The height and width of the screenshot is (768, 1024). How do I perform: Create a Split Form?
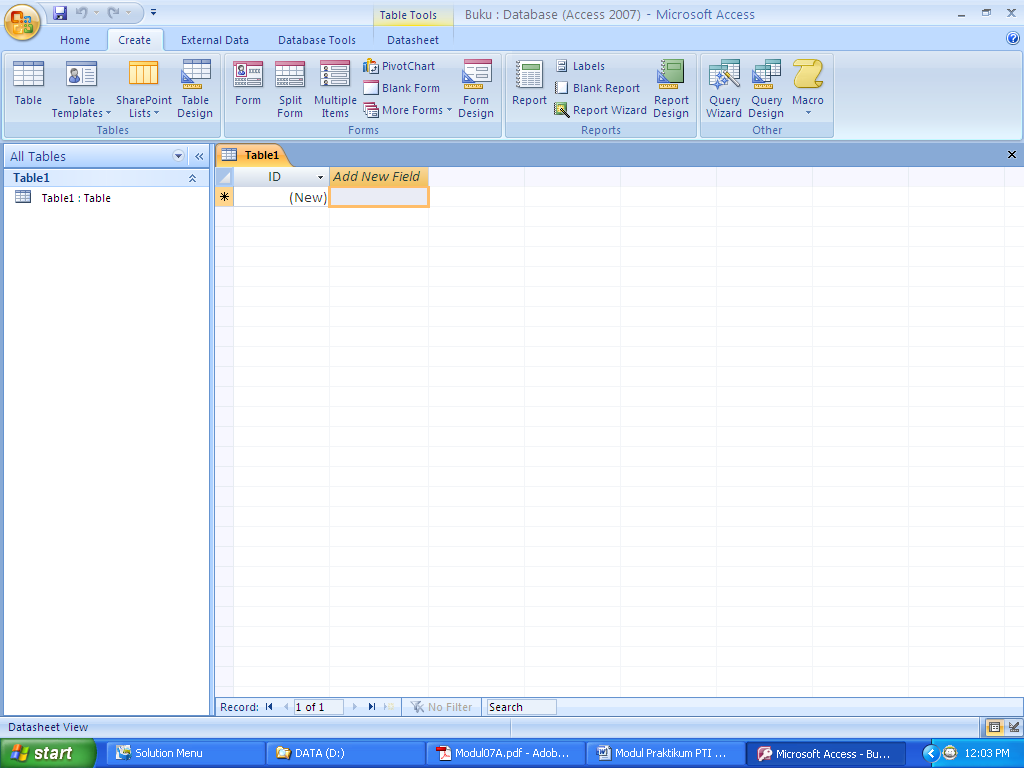(290, 89)
